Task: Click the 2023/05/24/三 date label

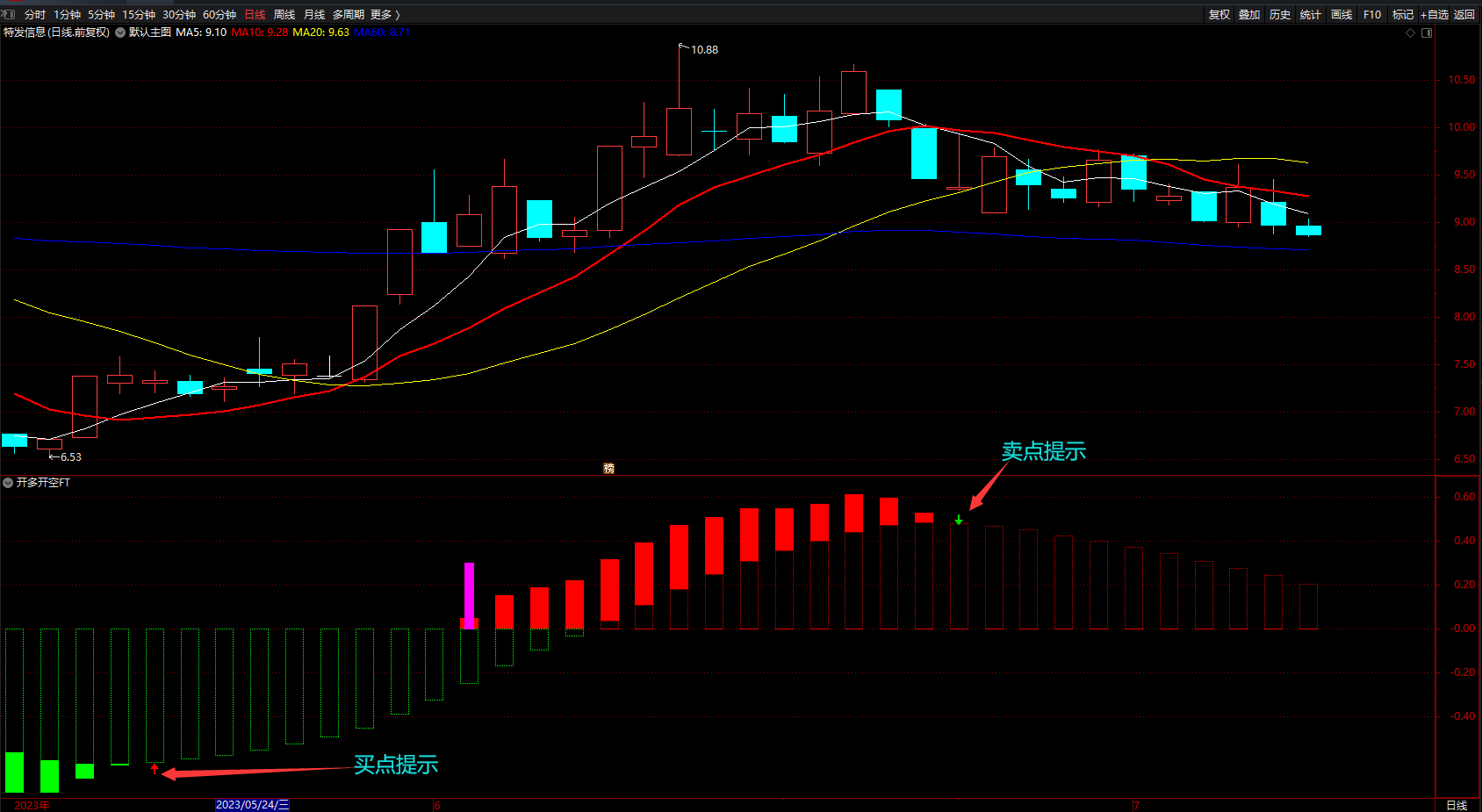Action: click(252, 805)
